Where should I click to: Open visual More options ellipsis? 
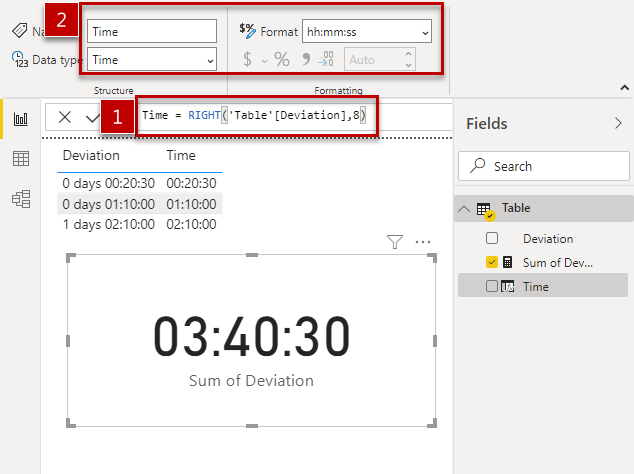[x=423, y=242]
